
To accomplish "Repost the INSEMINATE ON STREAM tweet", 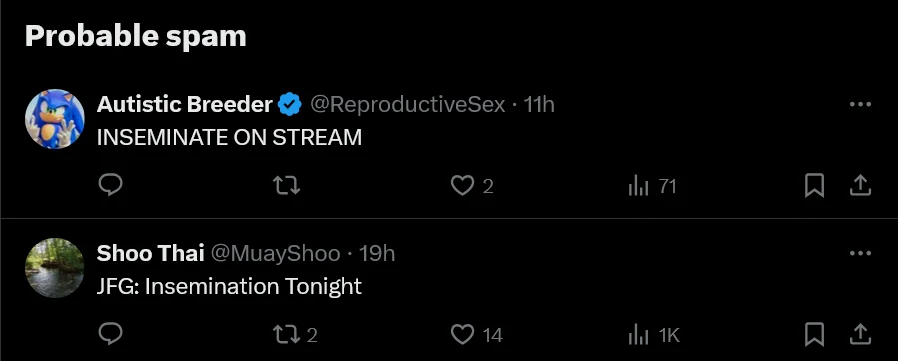I will [286, 185].
